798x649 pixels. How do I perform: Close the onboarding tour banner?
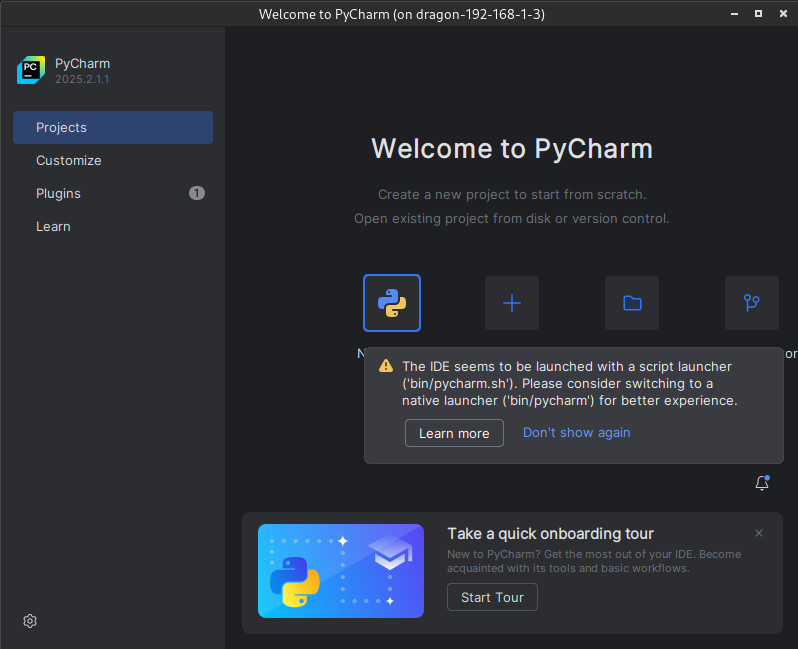759,533
